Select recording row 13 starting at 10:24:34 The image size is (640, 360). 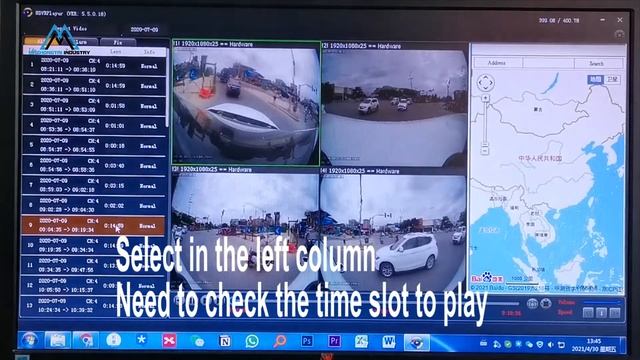point(93,305)
